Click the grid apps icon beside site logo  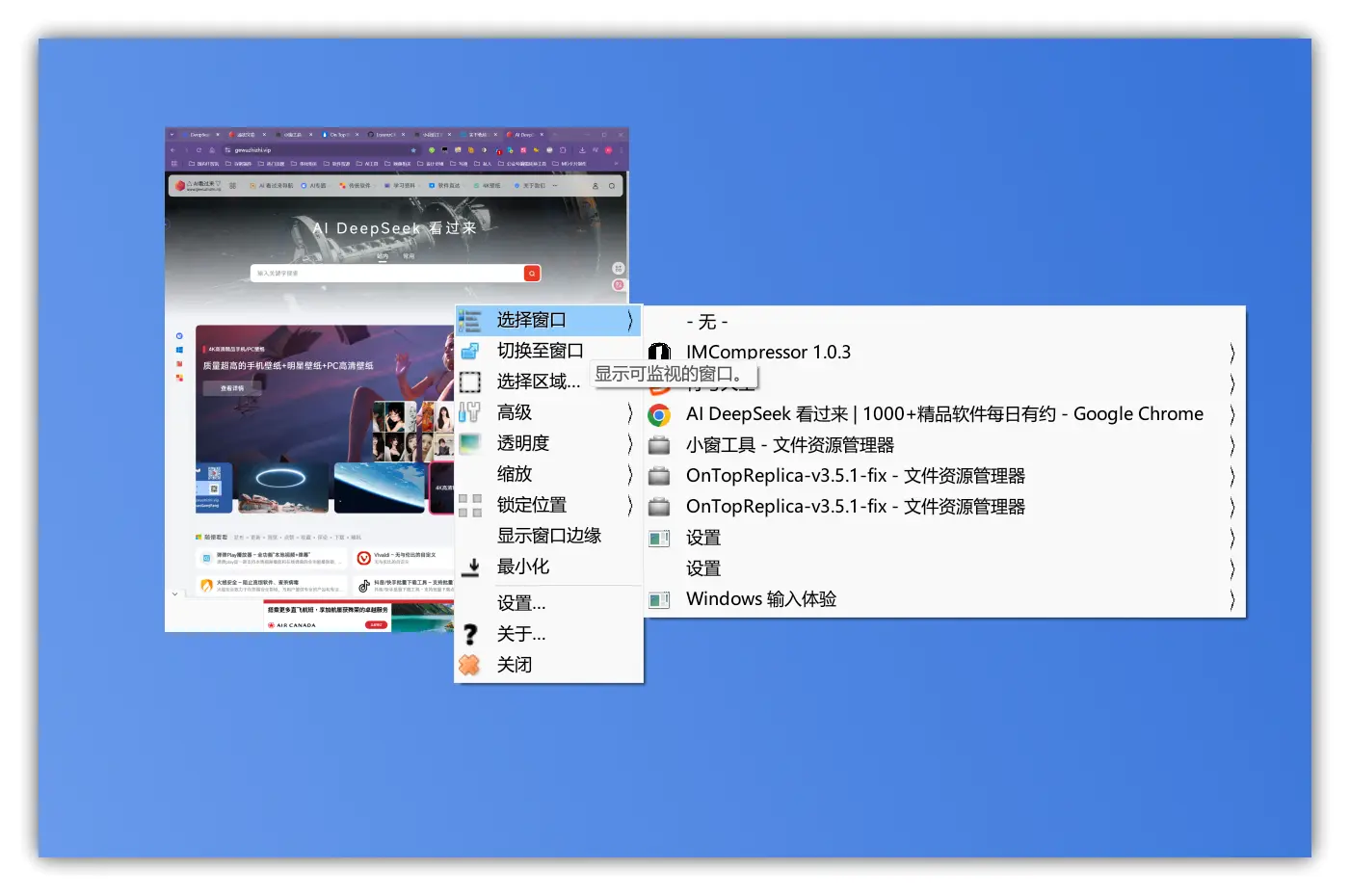233,186
